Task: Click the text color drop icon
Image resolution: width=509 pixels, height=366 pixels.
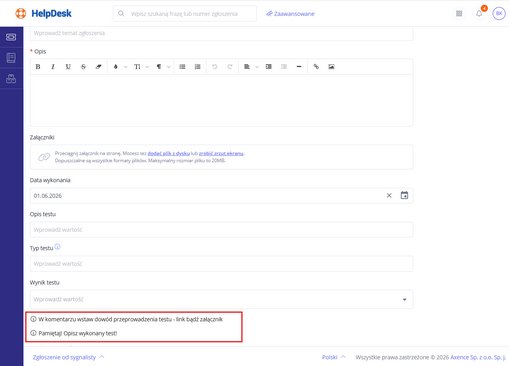Action: [x=116, y=67]
